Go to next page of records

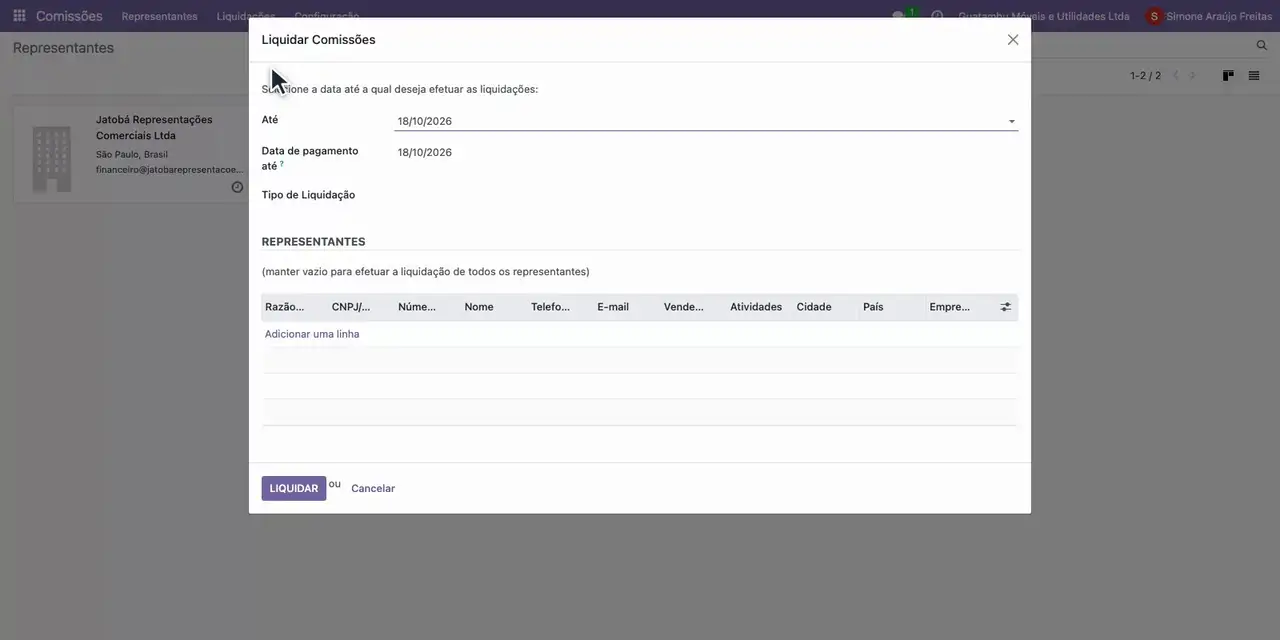pyautogui.click(x=1192, y=76)
